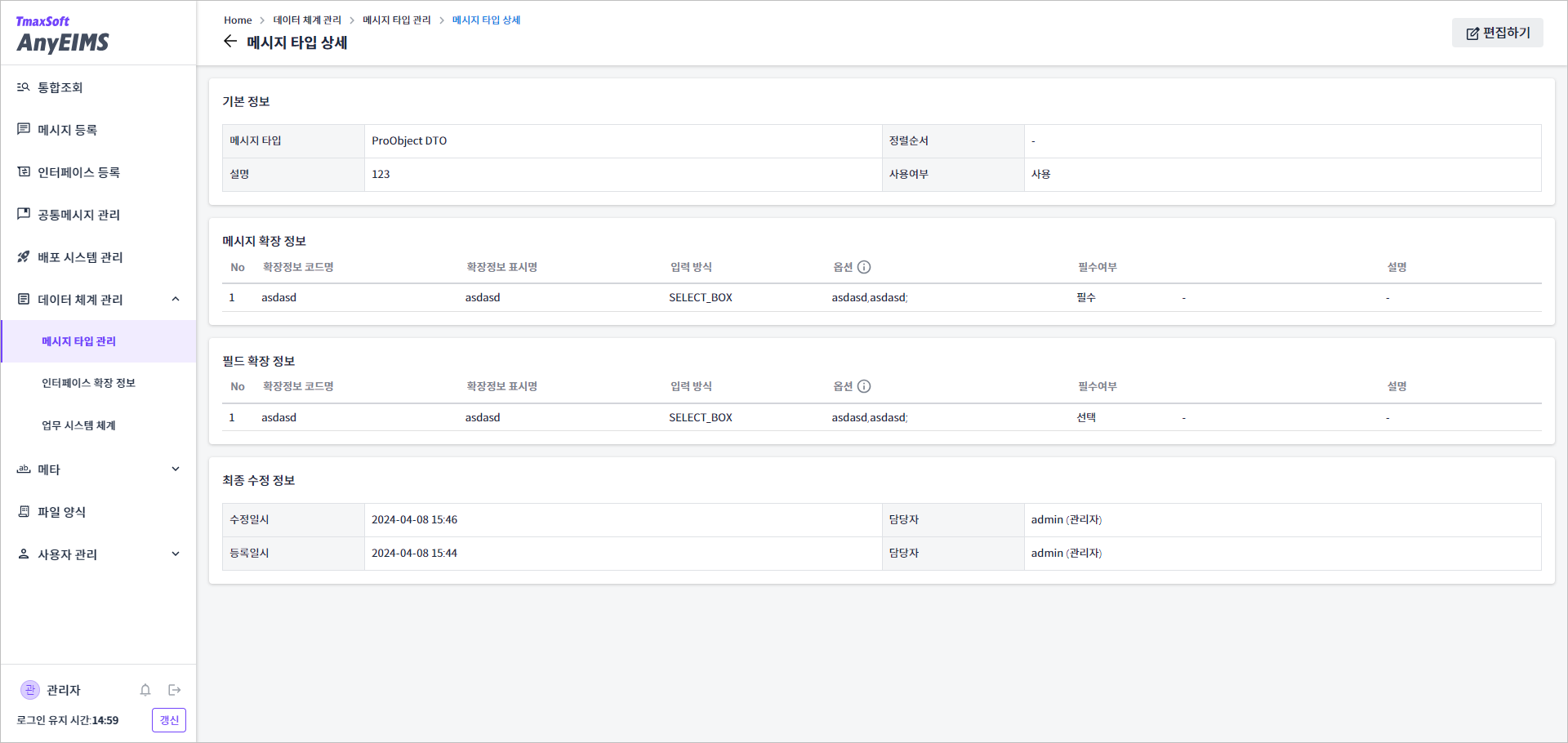Click the 데이터 체계 관리 document icon
1568x743 pixels.
coord(24,299)
